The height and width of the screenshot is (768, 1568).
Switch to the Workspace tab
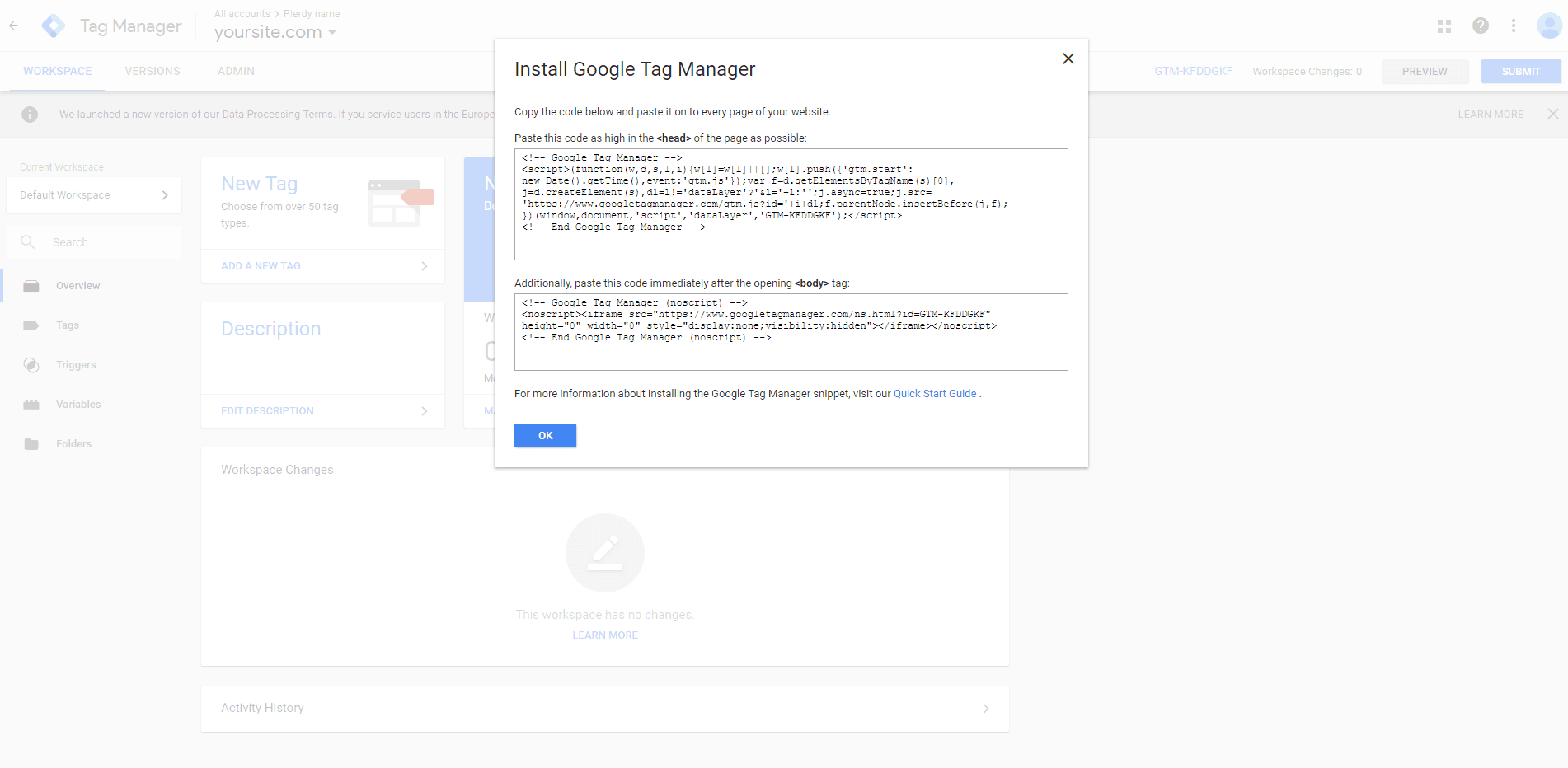tap(57, 72)
